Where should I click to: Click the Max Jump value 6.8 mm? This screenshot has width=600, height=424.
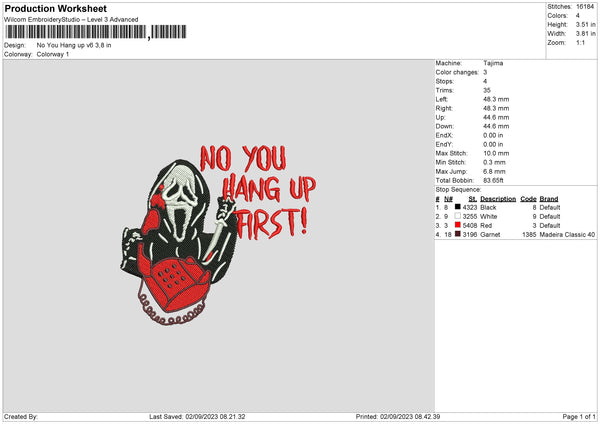(x=494, y=171)
